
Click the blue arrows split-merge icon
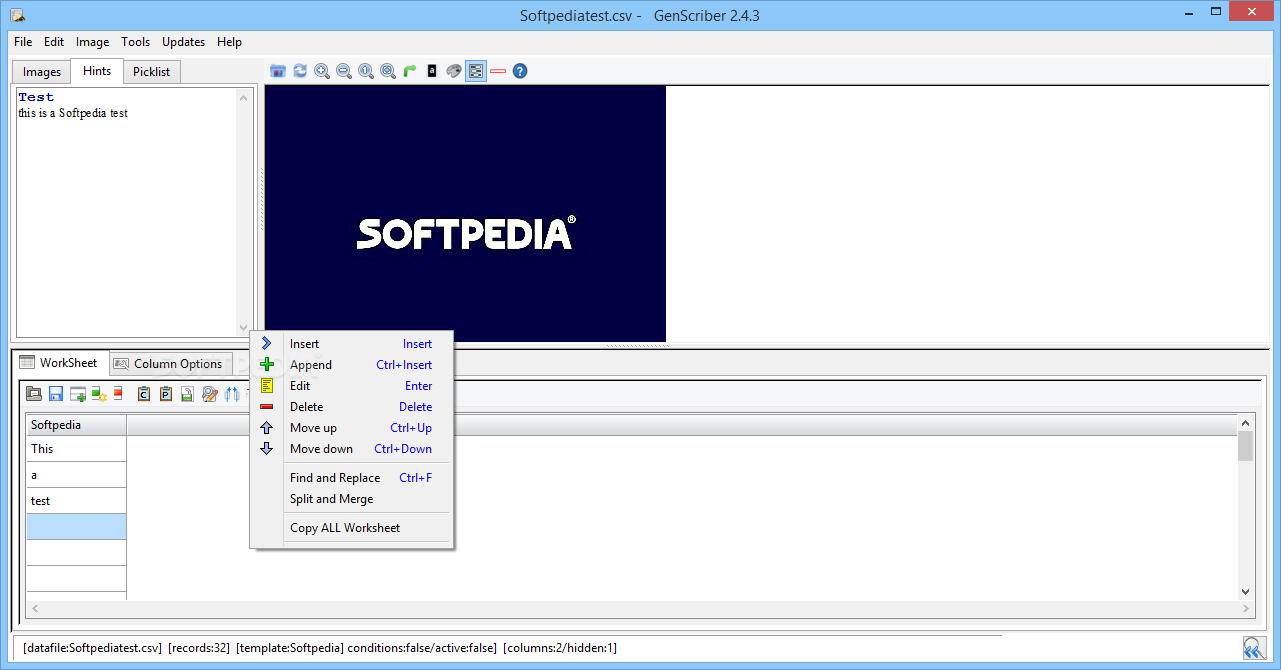point(232,394)
